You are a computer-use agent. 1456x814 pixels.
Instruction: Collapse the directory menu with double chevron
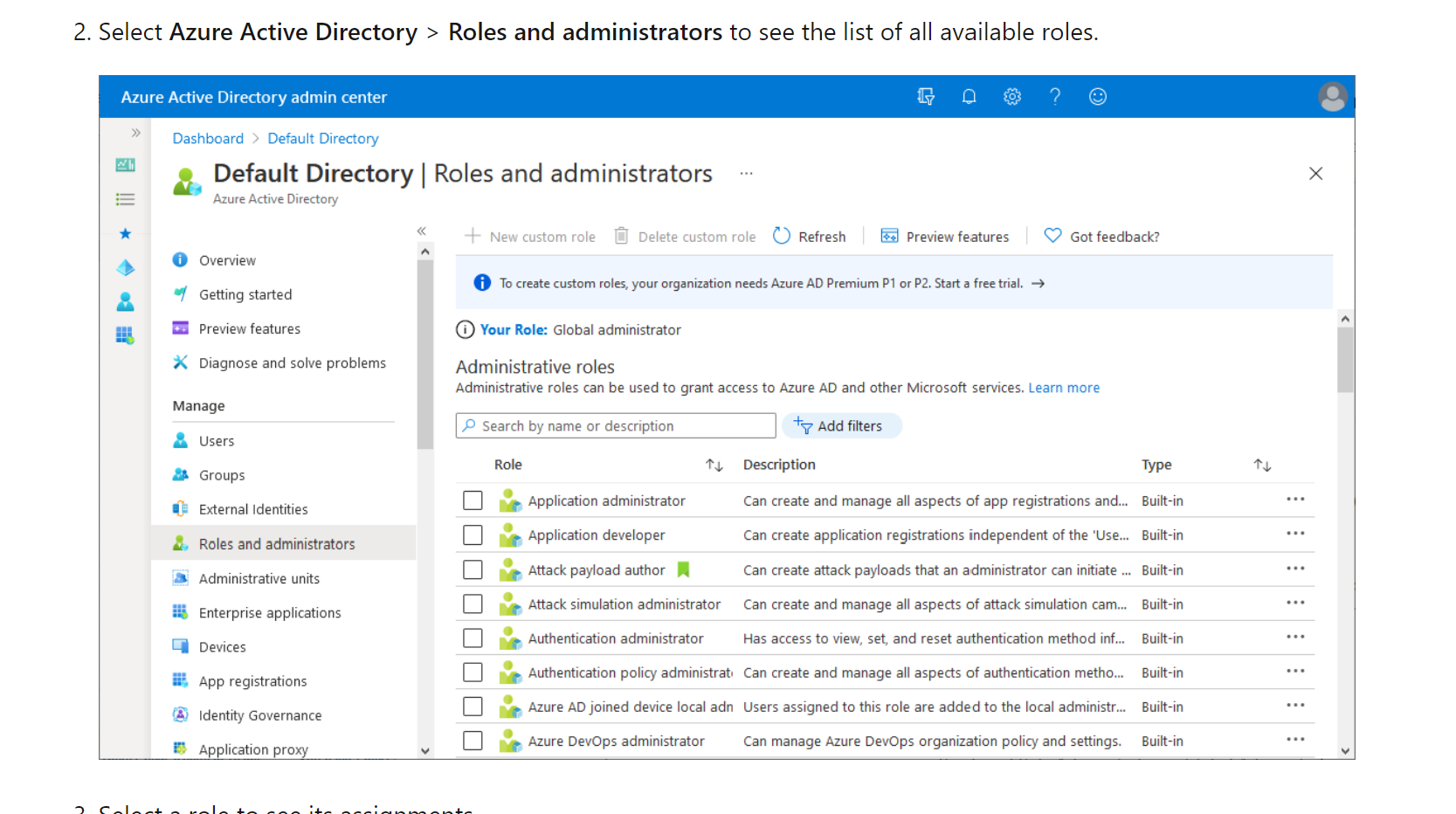tap(422, 231)
